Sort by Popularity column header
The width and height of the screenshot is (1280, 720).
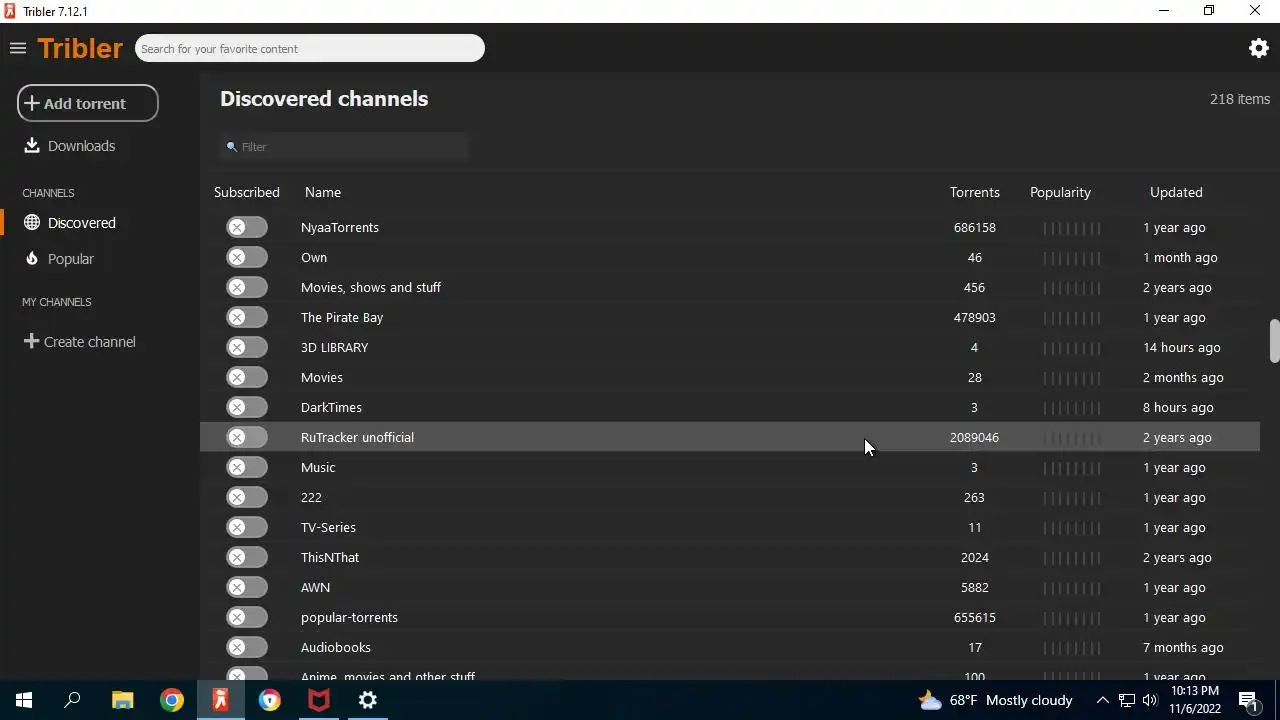coord(1061,192)
